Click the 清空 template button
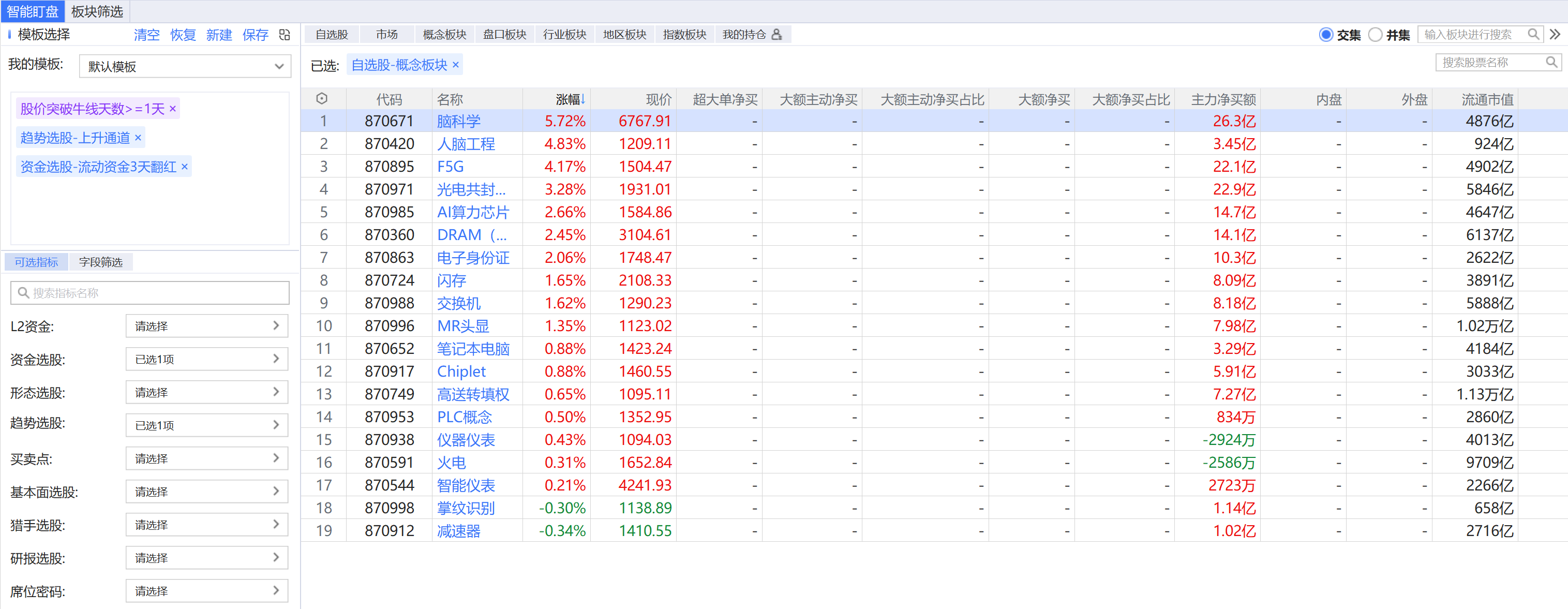Image resolution: width=1568 pixels, height=609 pixels. 147,35
